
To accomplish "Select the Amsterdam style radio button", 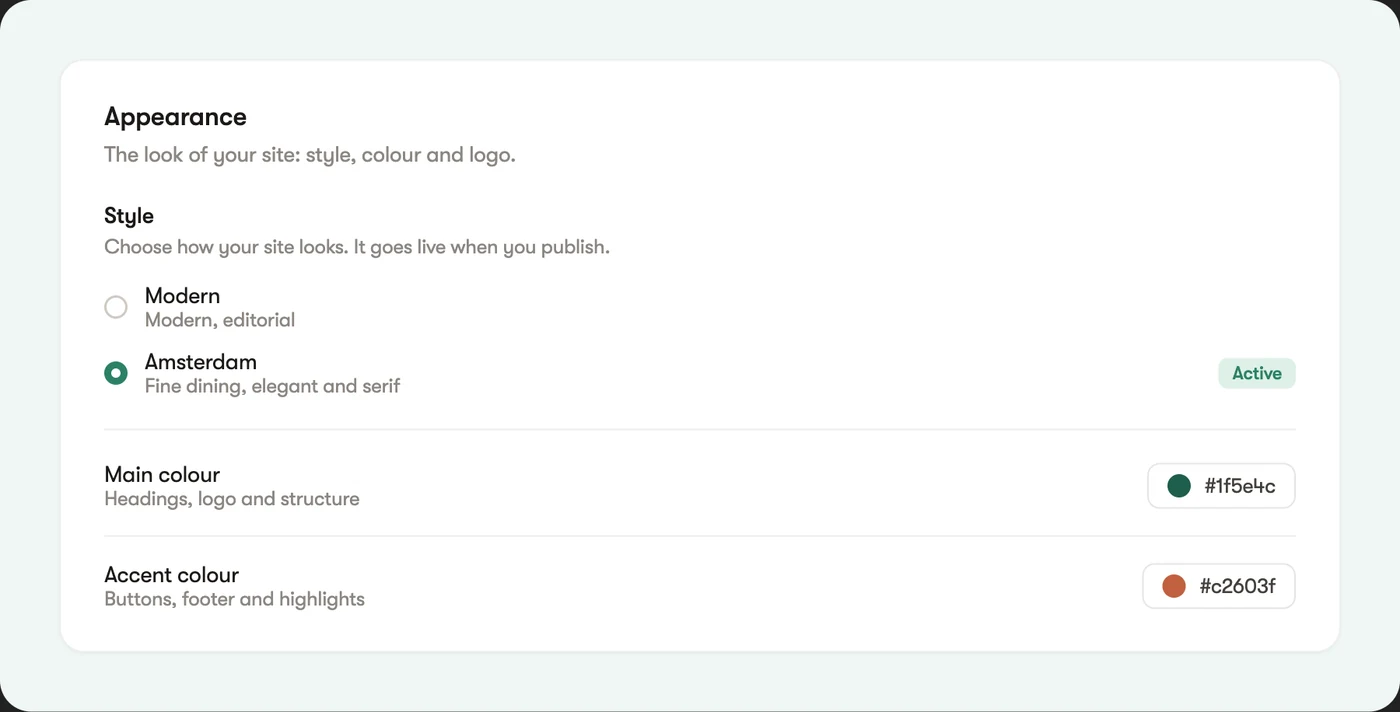I will pyautogui.click(x=116, y=373).
